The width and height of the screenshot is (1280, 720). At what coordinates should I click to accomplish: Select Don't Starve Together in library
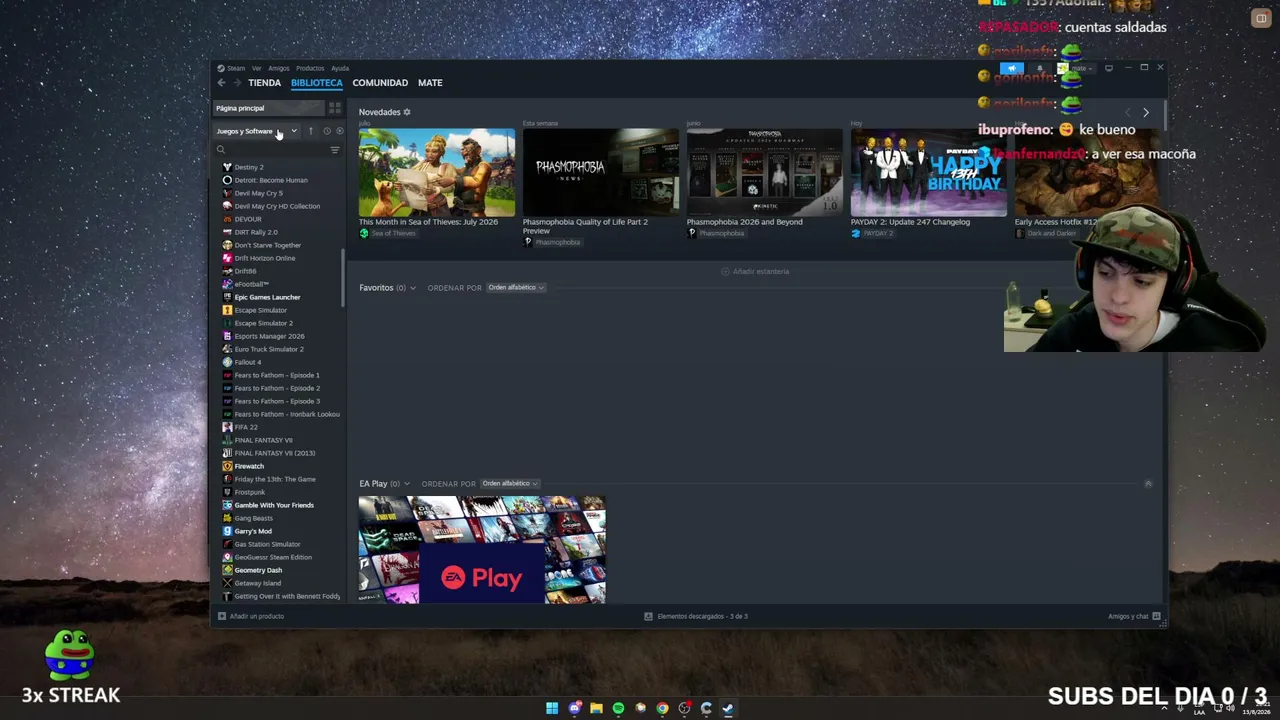267,245
